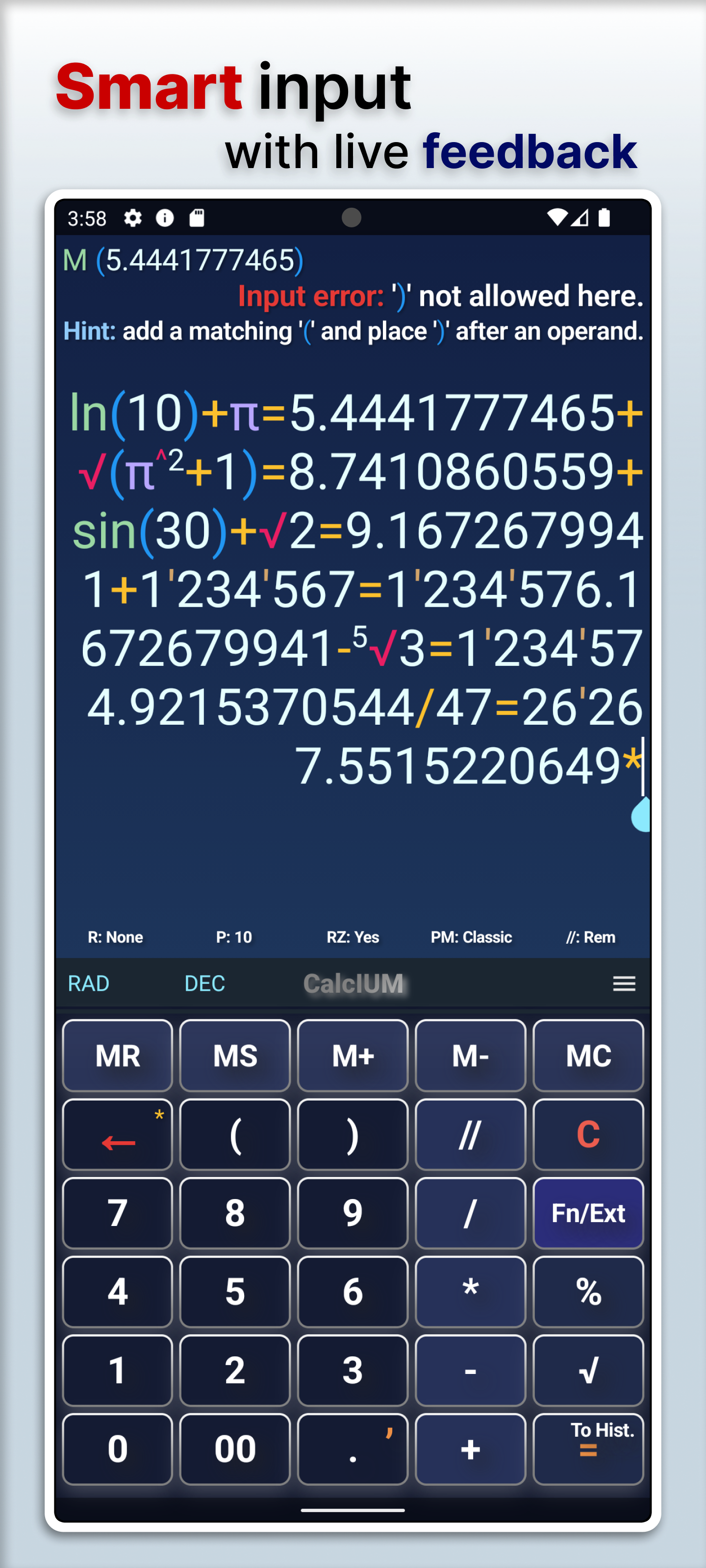The image size is (706, 1568).
Task: Tap the digit 1 key
Action: (x=118, y=1370)
